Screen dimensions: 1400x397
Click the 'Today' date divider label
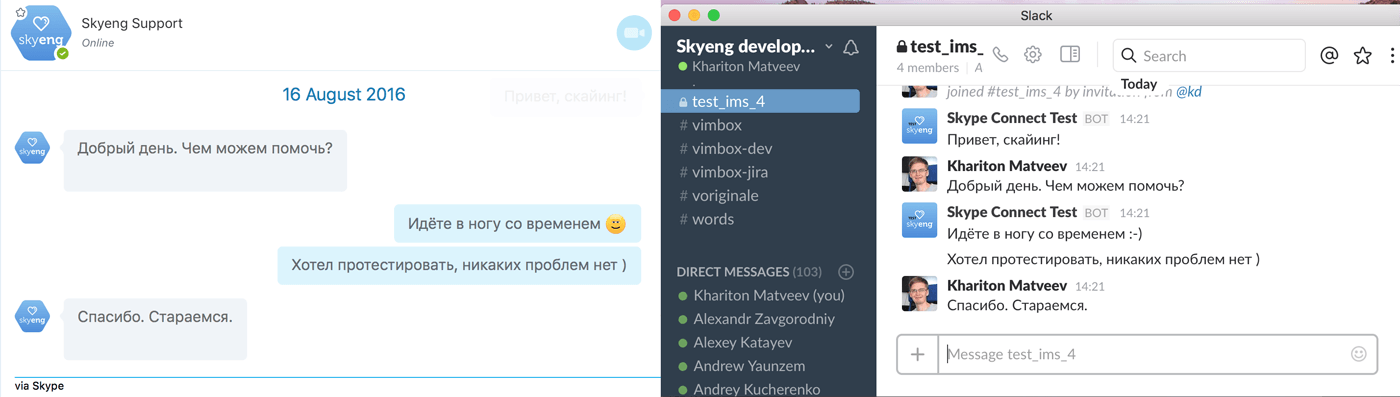pos(1139,84)
